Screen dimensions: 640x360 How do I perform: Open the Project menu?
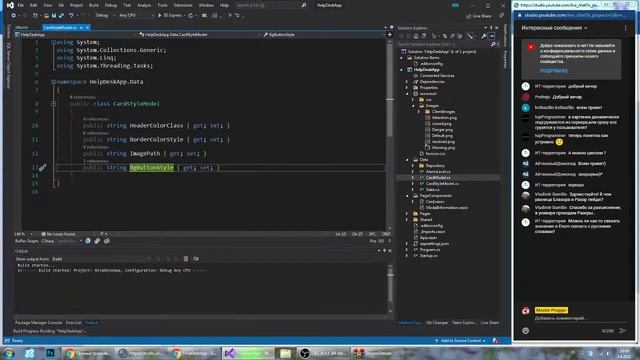76,5
